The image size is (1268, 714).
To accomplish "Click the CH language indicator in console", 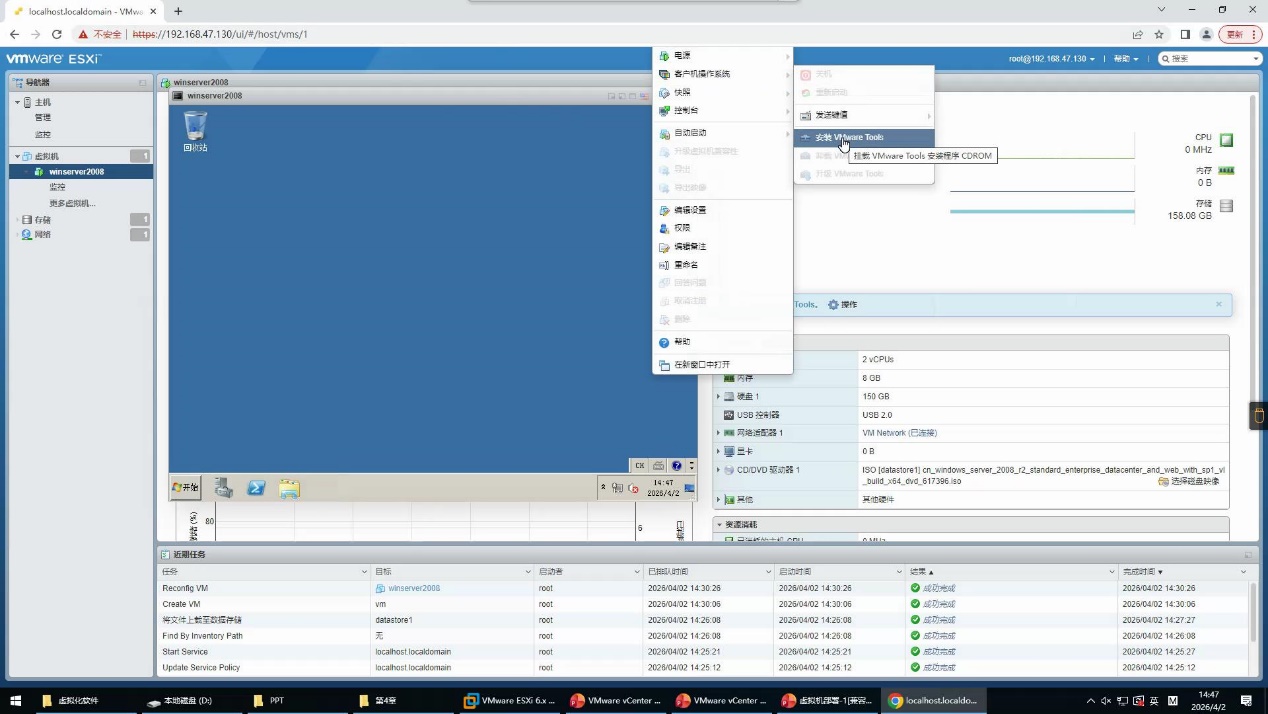I will [x=640, y=466].
